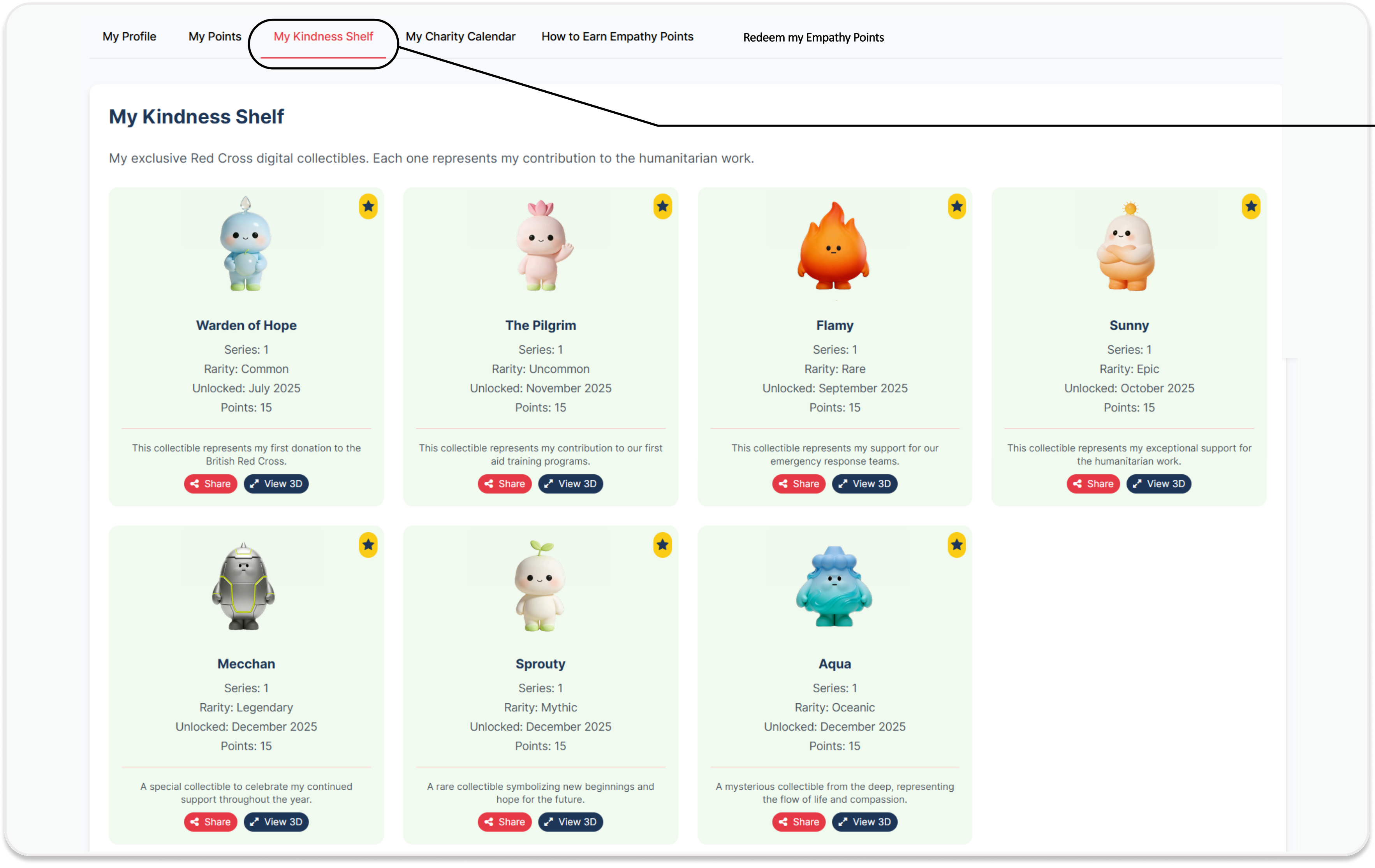Share the Mecchan collectible
This screenshot has height=868, width=1375.
click(210, 822)
